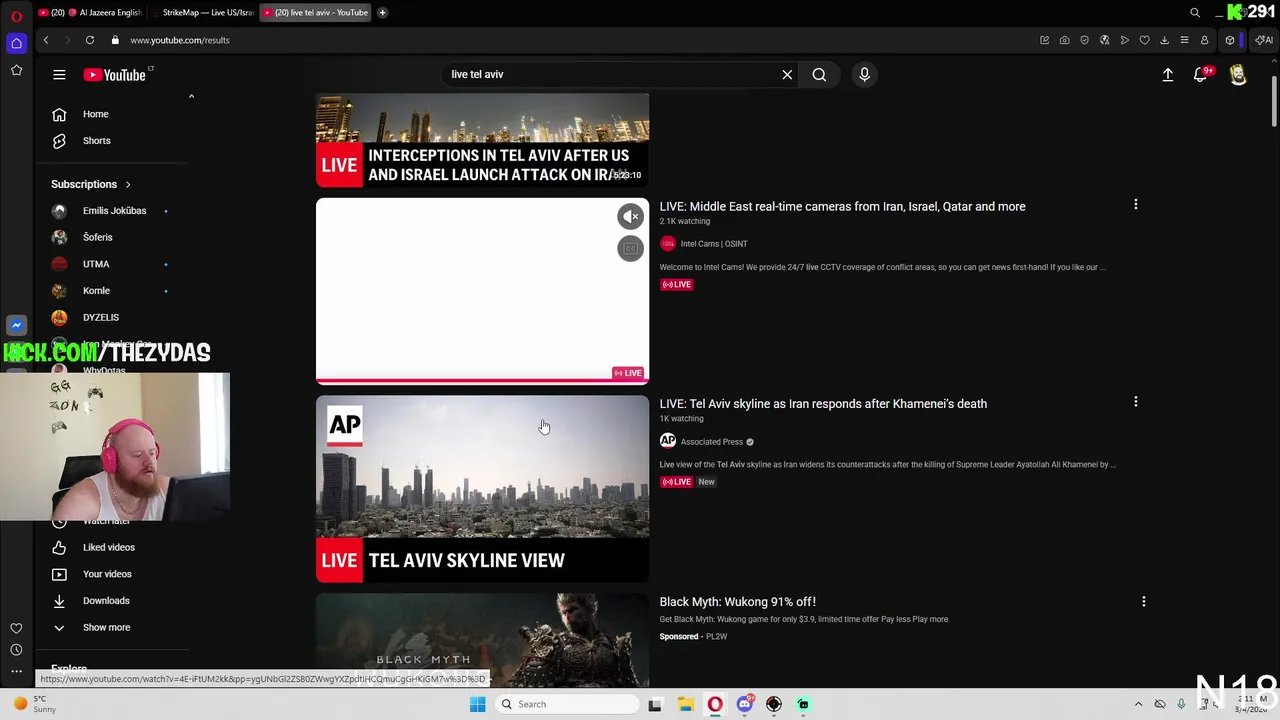This screenshot has width=1280, height=720.
Task: Click the magnifier search button
Action: click(x=819, y=75)
